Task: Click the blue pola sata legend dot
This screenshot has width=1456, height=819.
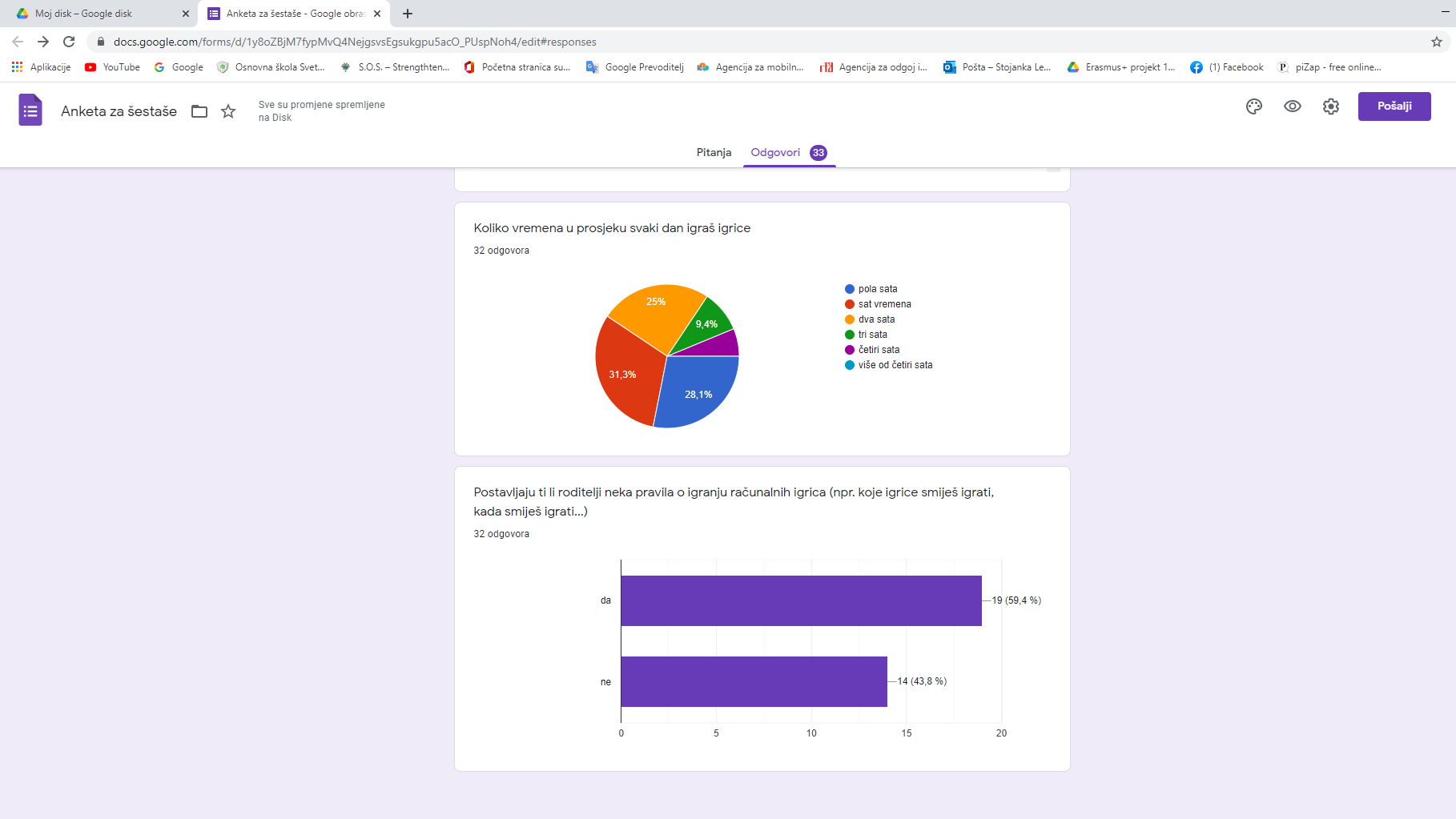Action: point(850,289)
